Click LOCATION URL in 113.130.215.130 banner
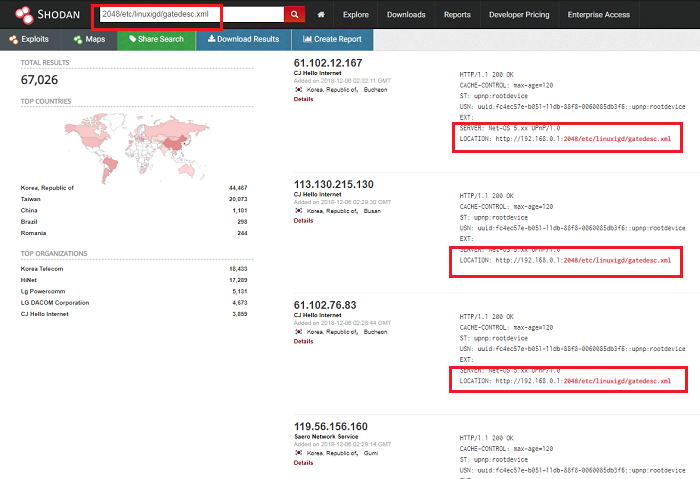The width and height of the screenshot is (700, 479). [583, 260]
